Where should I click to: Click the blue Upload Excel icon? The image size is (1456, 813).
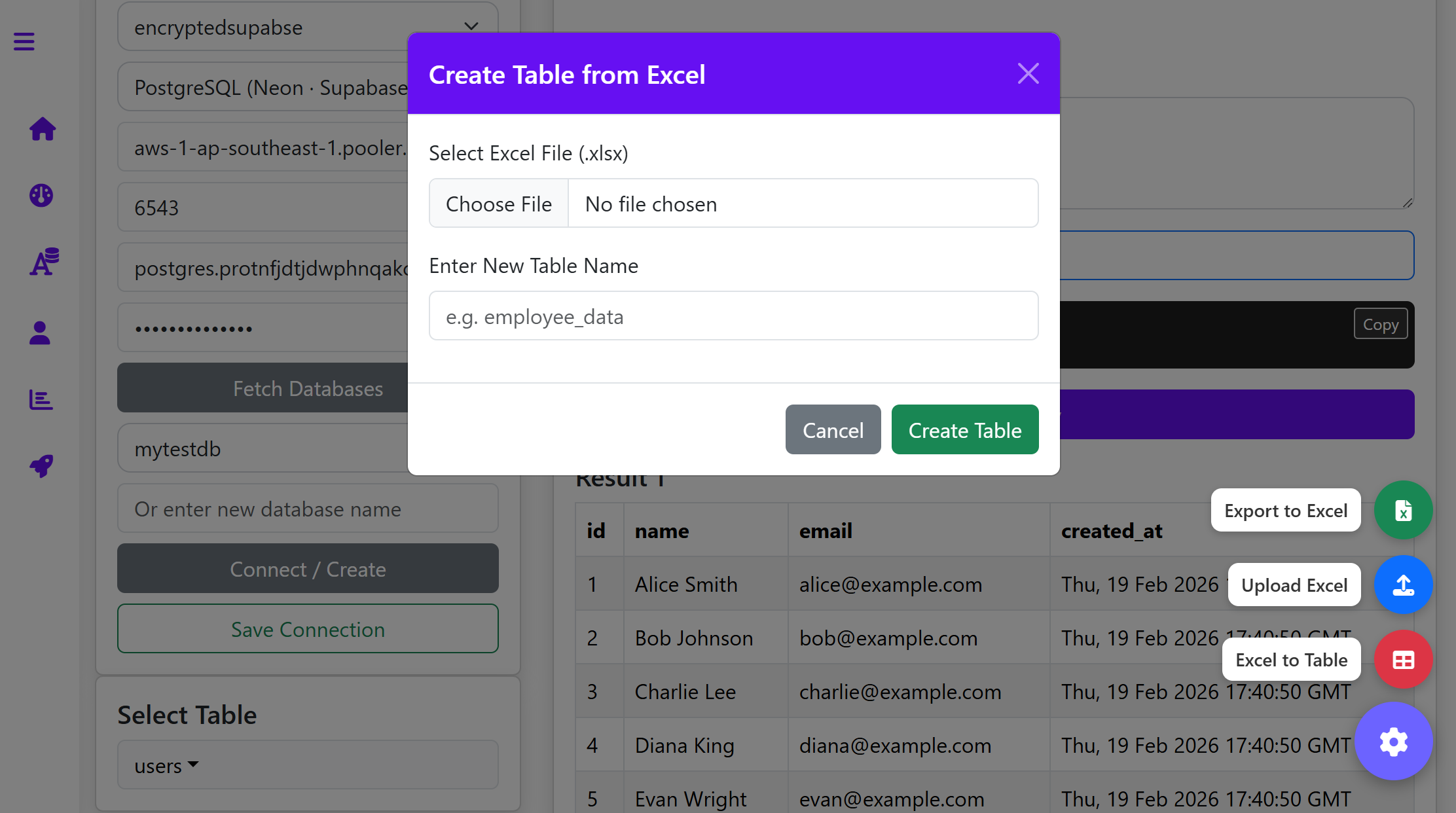pos(1403,585)
